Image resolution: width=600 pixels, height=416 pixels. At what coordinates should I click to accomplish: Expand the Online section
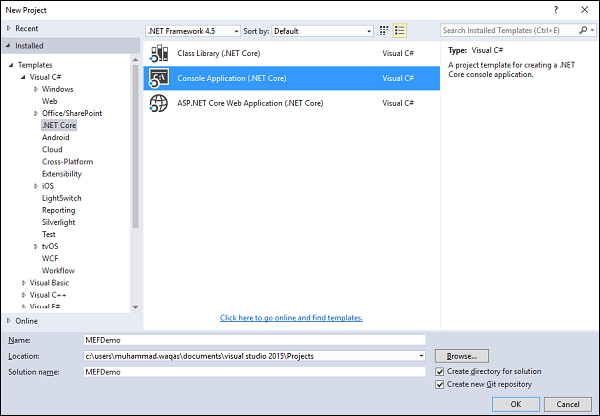point(9,321)
